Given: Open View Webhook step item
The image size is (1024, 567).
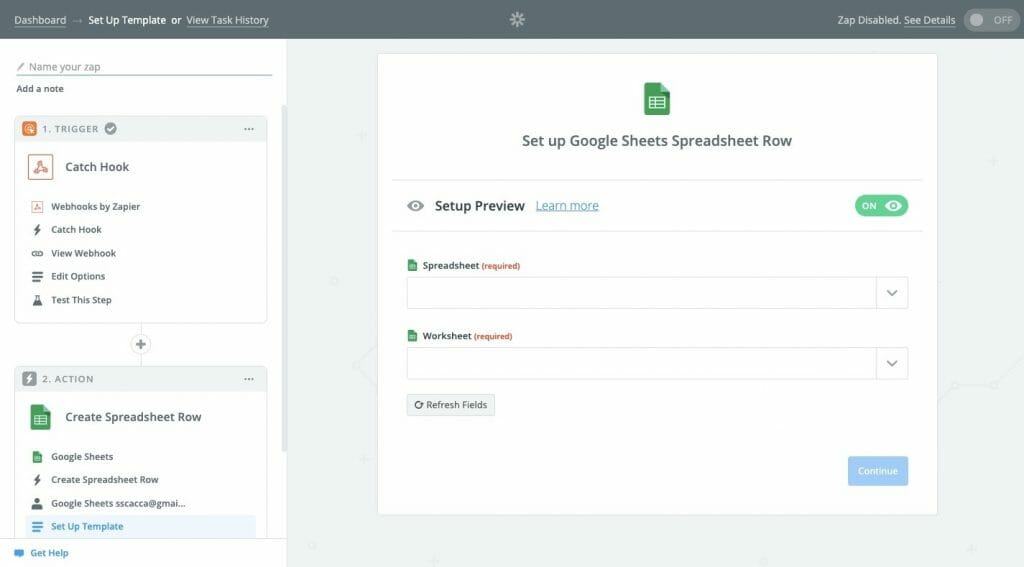Looking at the screenshot, I should pos(84,253).
